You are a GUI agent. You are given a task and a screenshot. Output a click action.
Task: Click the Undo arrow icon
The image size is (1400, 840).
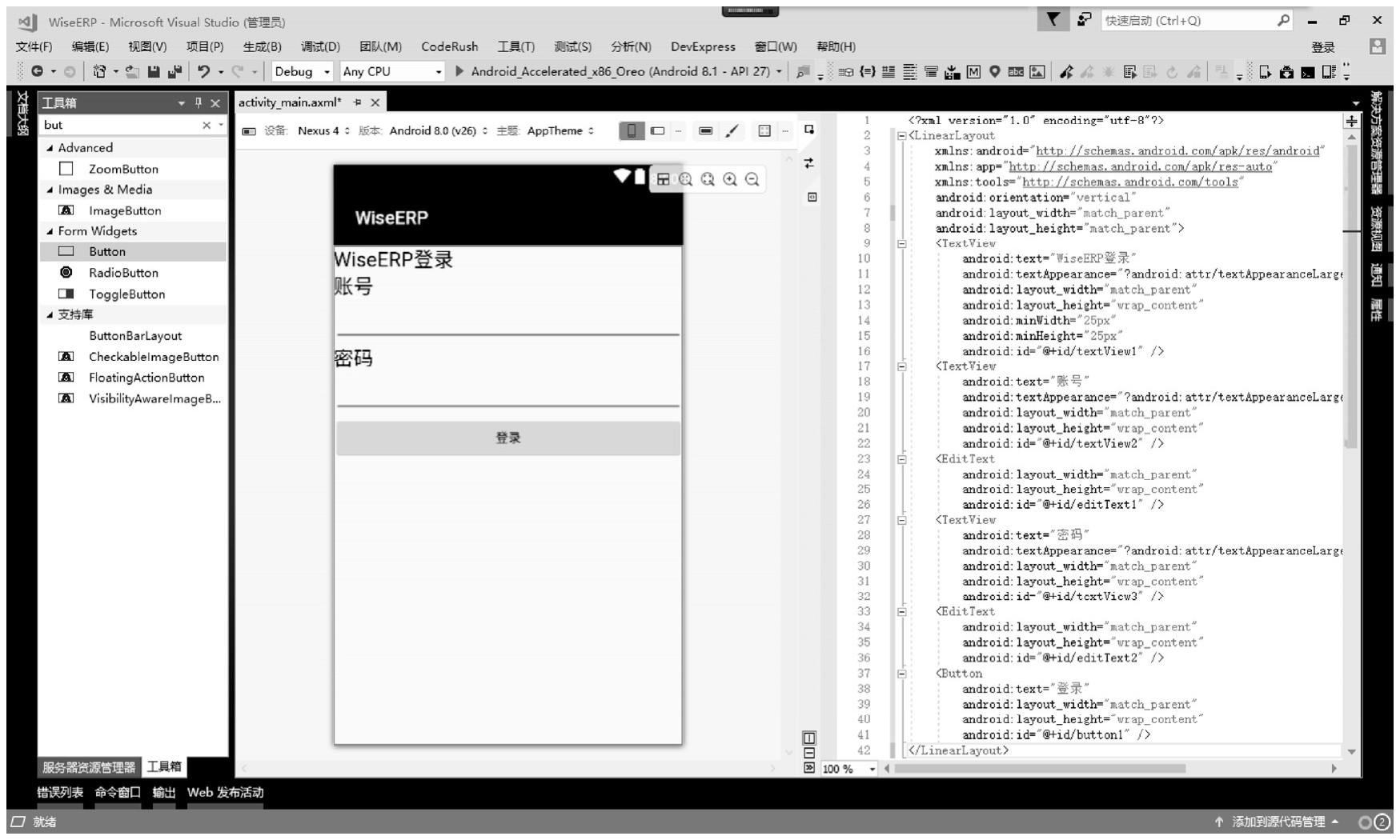[x=203, y=71]
